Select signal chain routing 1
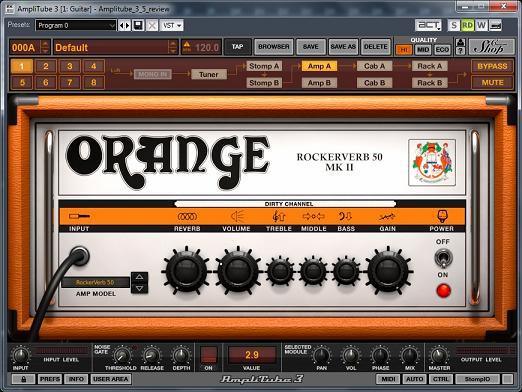The width and height of the screenshot is (522, 392). click(x=22, y=66)
